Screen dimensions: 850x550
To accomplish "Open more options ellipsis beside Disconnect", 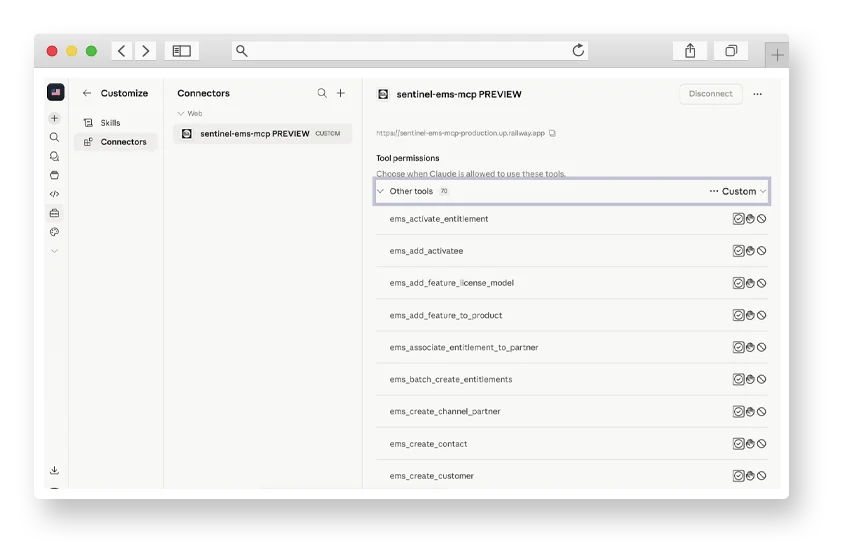I will tap(757, 94).
